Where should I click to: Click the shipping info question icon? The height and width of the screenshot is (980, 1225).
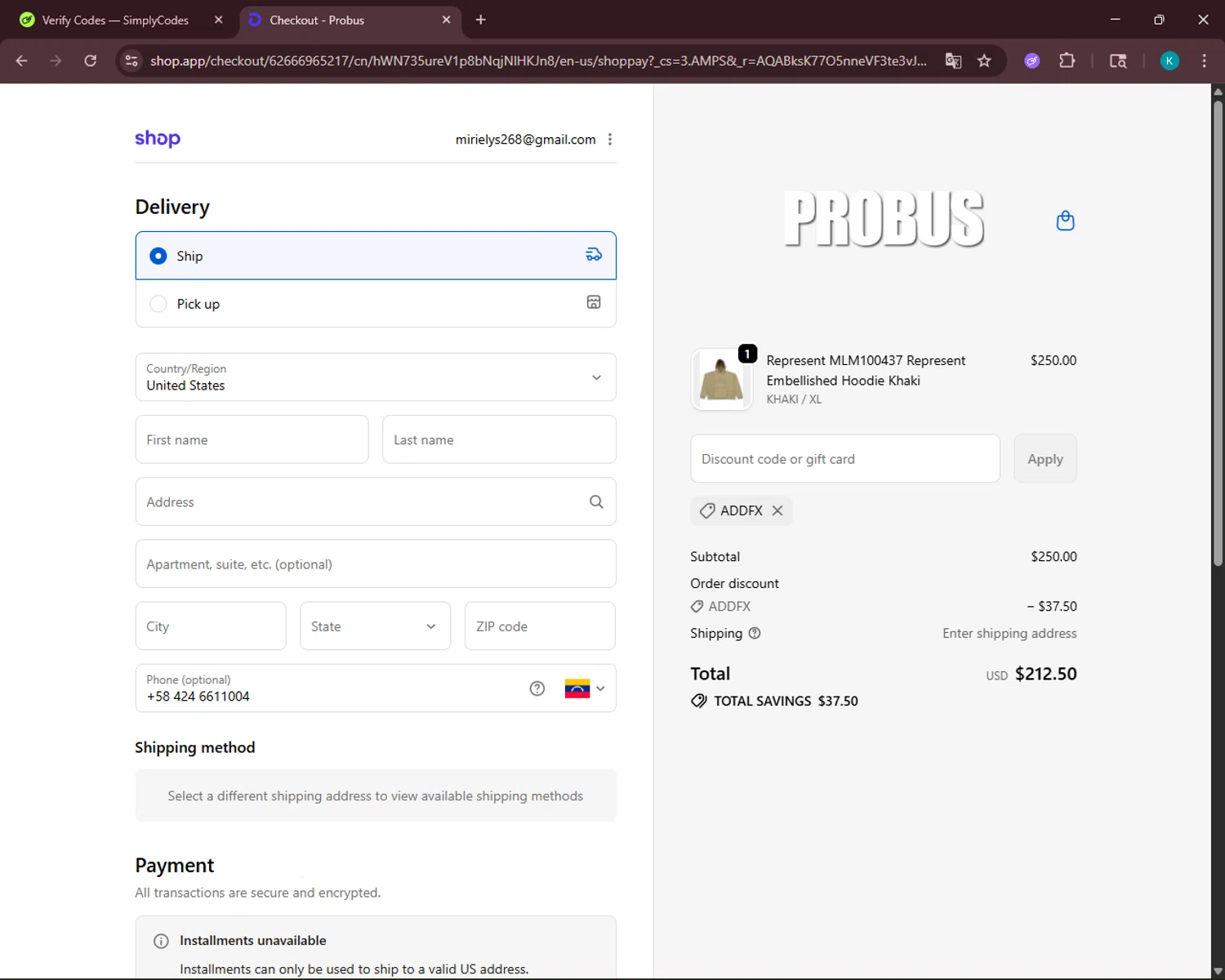tap(755, 633)
